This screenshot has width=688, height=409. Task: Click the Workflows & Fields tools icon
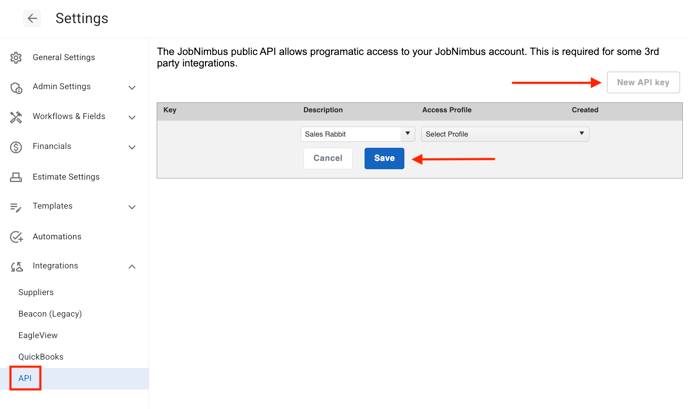(16, 117)
